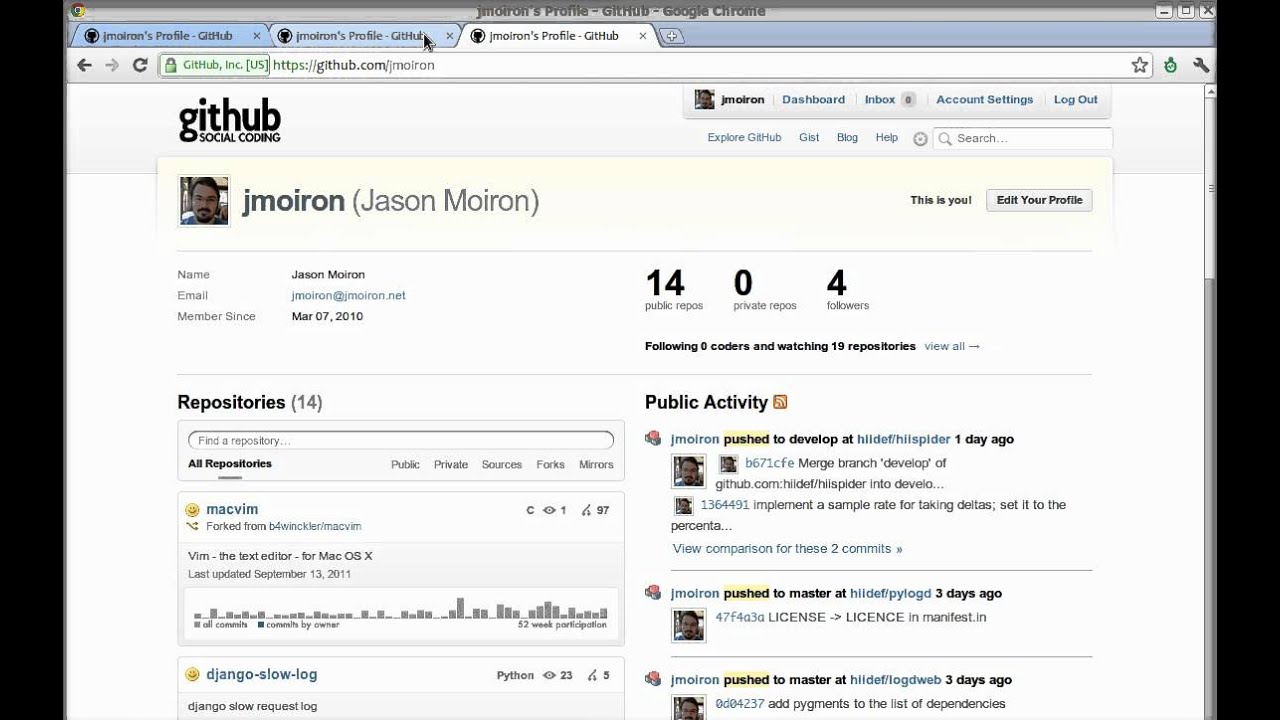The height and width of the screenshot is (720, 1280).
Task: Click the Edit Your Profile button
Action: [1039, 200]
